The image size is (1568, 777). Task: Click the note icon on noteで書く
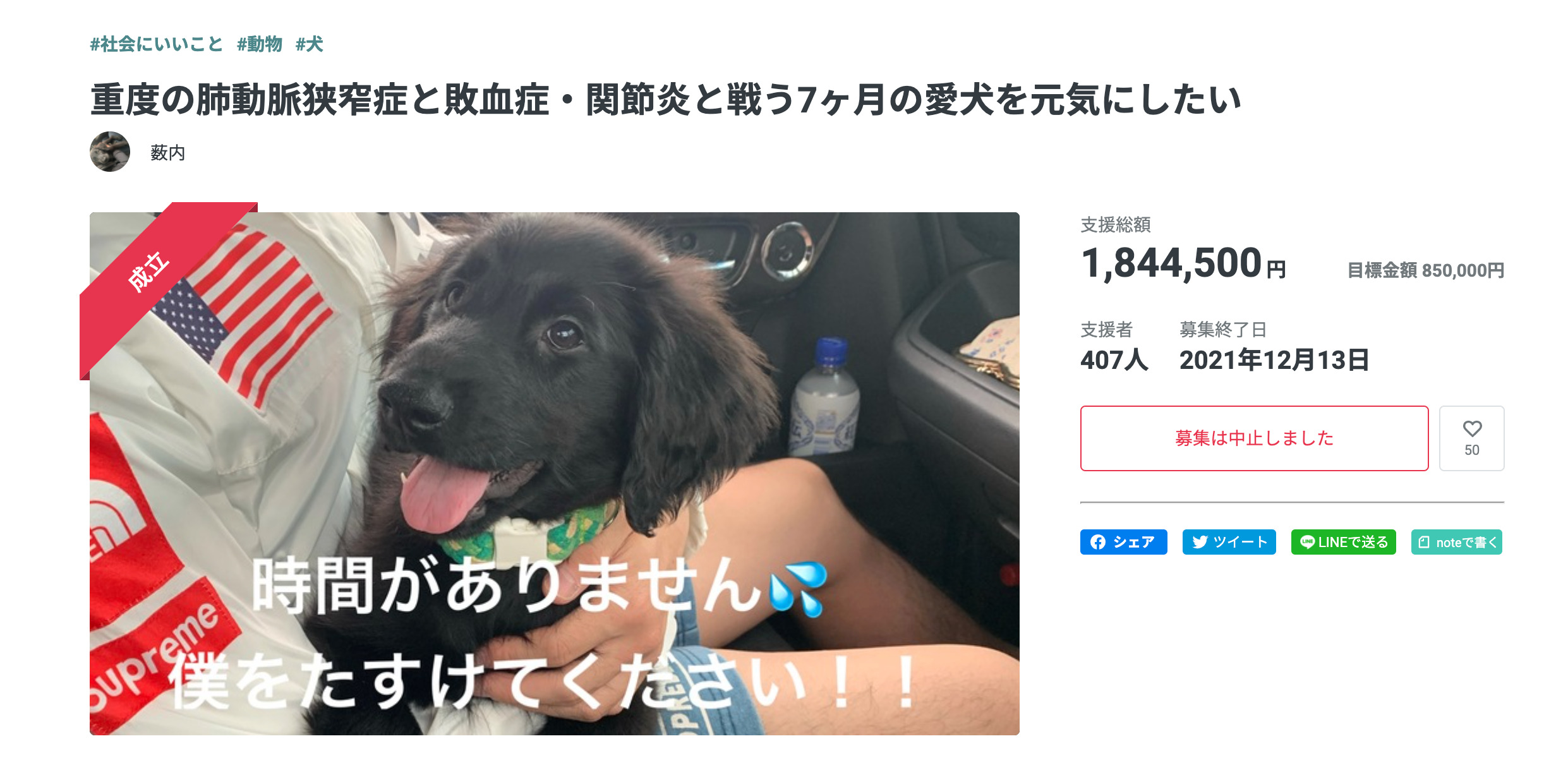coord(1424,543)
